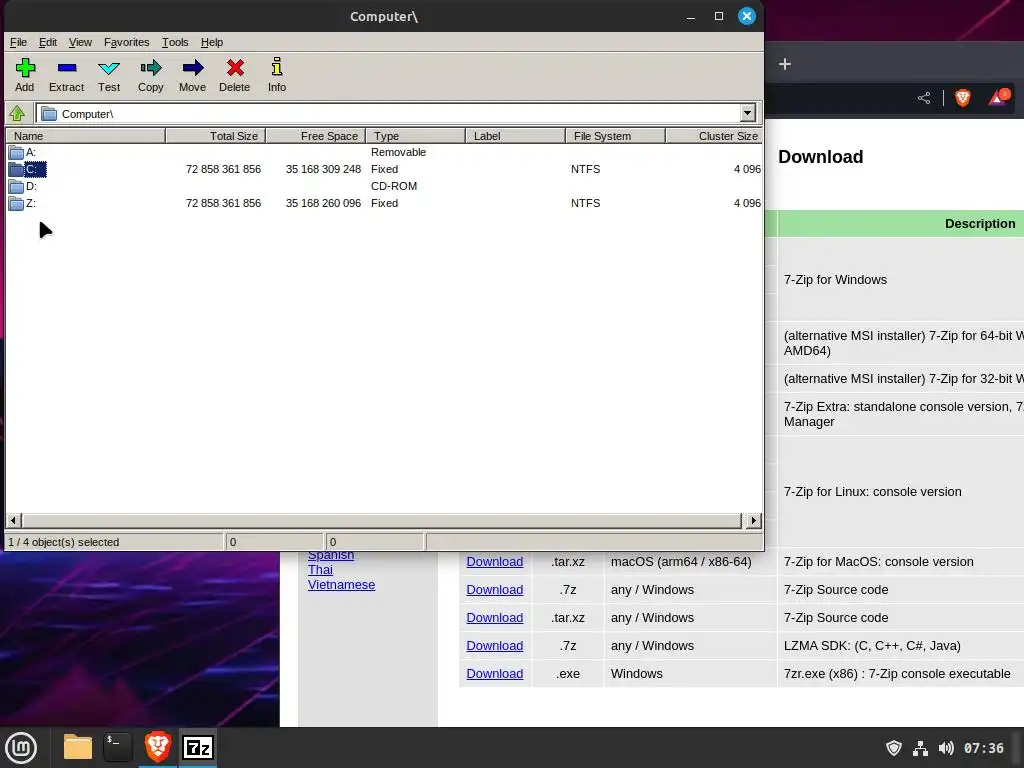The width and height of the screenshot is (1024, 768).
Task: Click the '7-Zip for Windows' description
Action: tap(835, 280)
